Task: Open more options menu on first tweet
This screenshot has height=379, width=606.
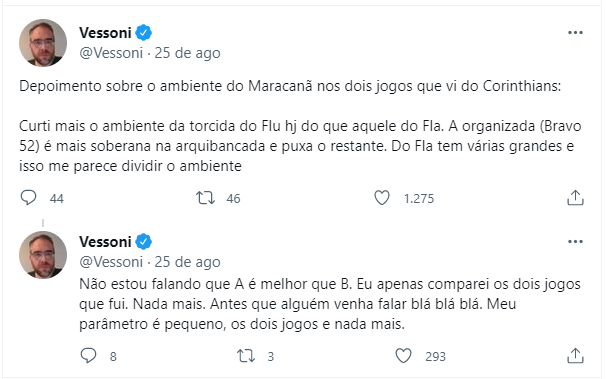Action: 575,33
